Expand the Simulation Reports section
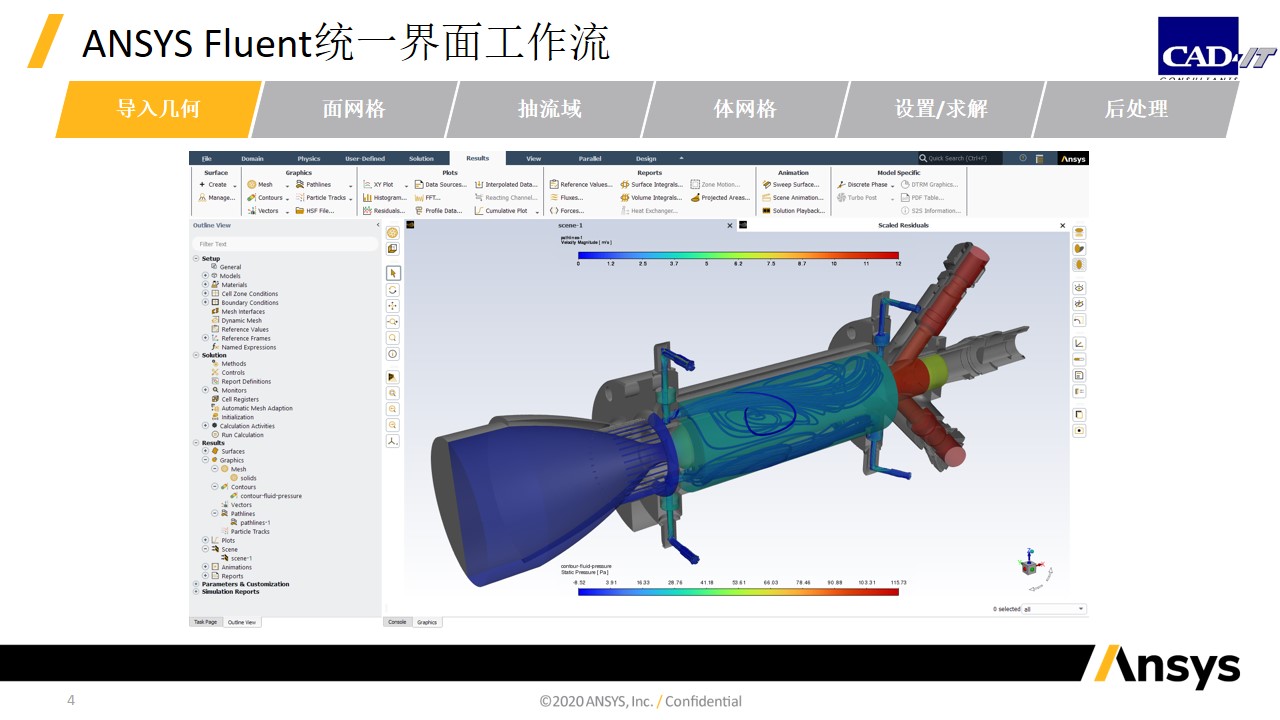This screenshot has height=720, width=1280. [196, 592]
